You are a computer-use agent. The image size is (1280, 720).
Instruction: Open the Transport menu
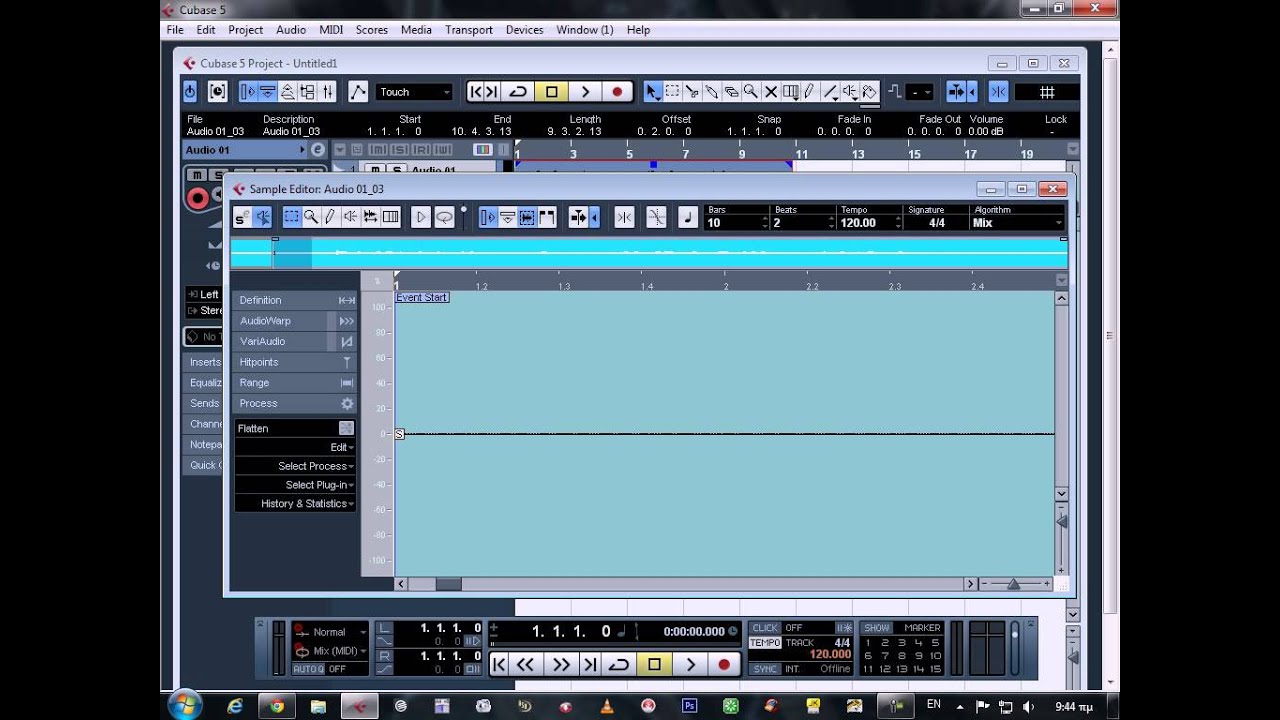[469, 30]
